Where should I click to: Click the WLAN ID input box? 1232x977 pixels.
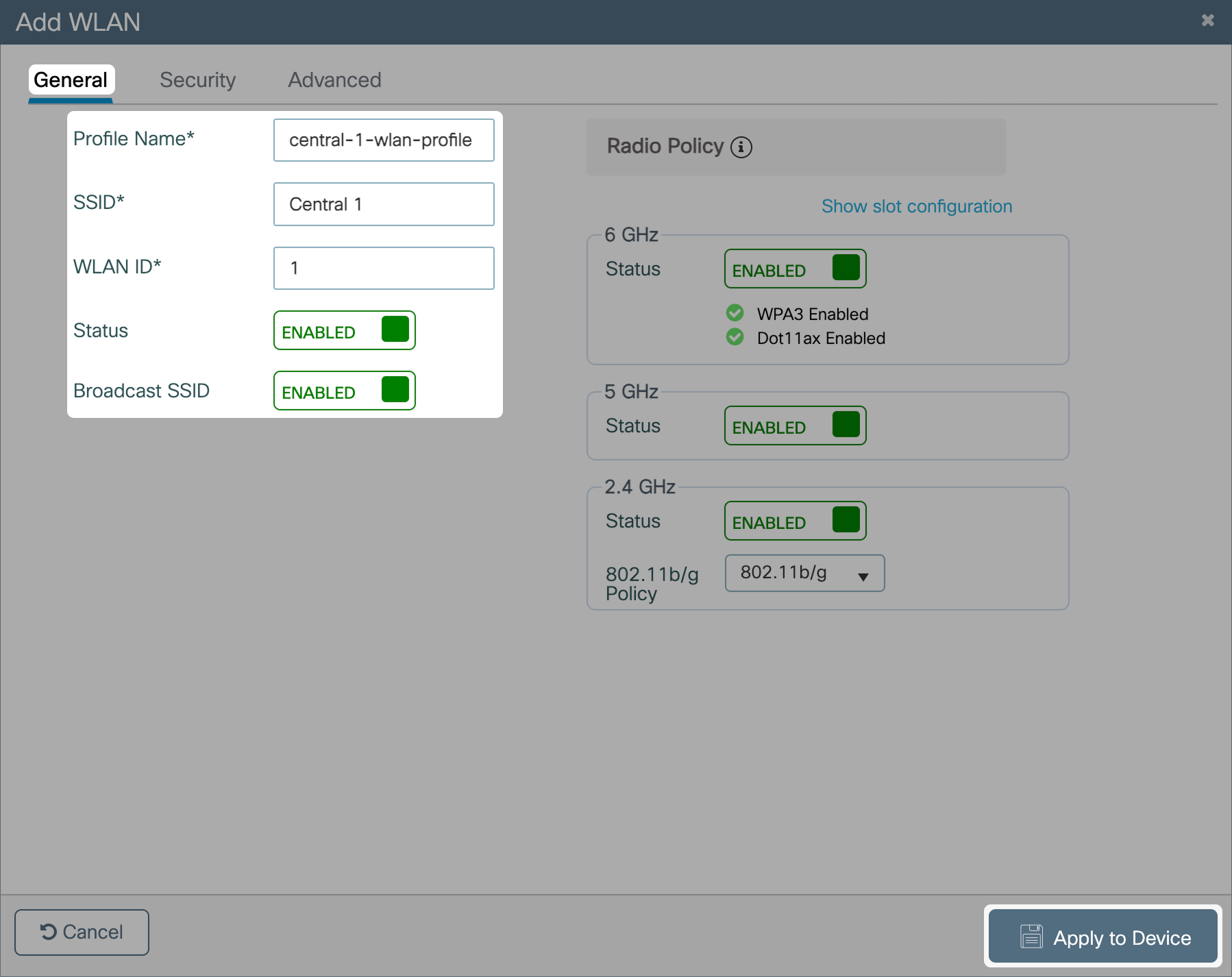coord(384,268)
